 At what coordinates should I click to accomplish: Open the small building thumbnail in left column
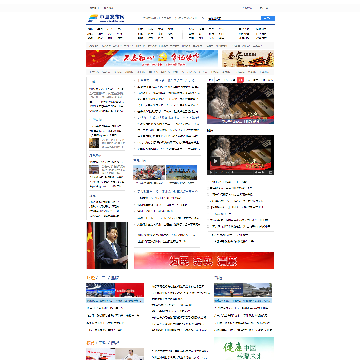(x=94, y=169)
